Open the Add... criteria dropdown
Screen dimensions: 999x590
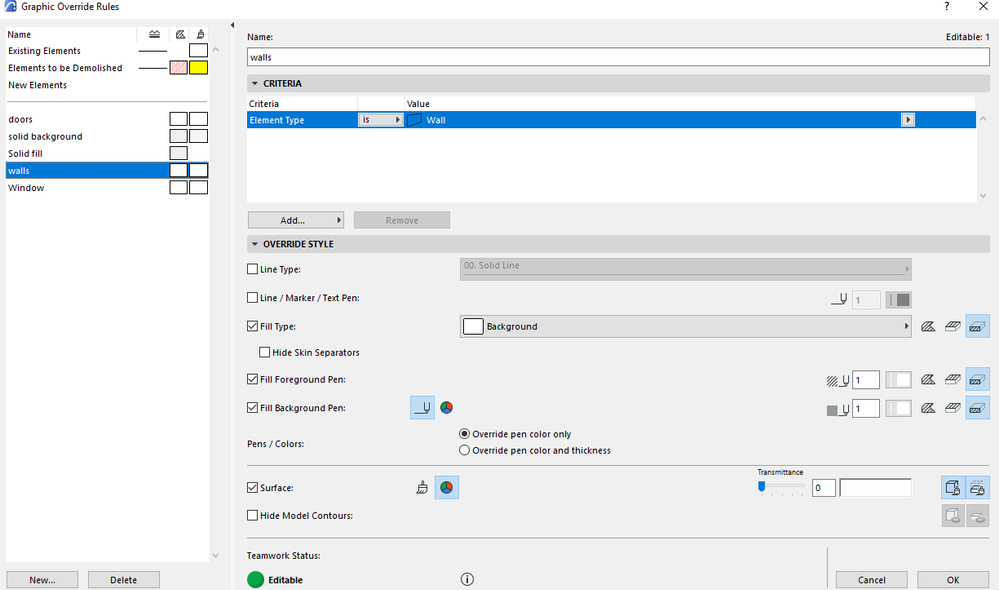point(296,220)
